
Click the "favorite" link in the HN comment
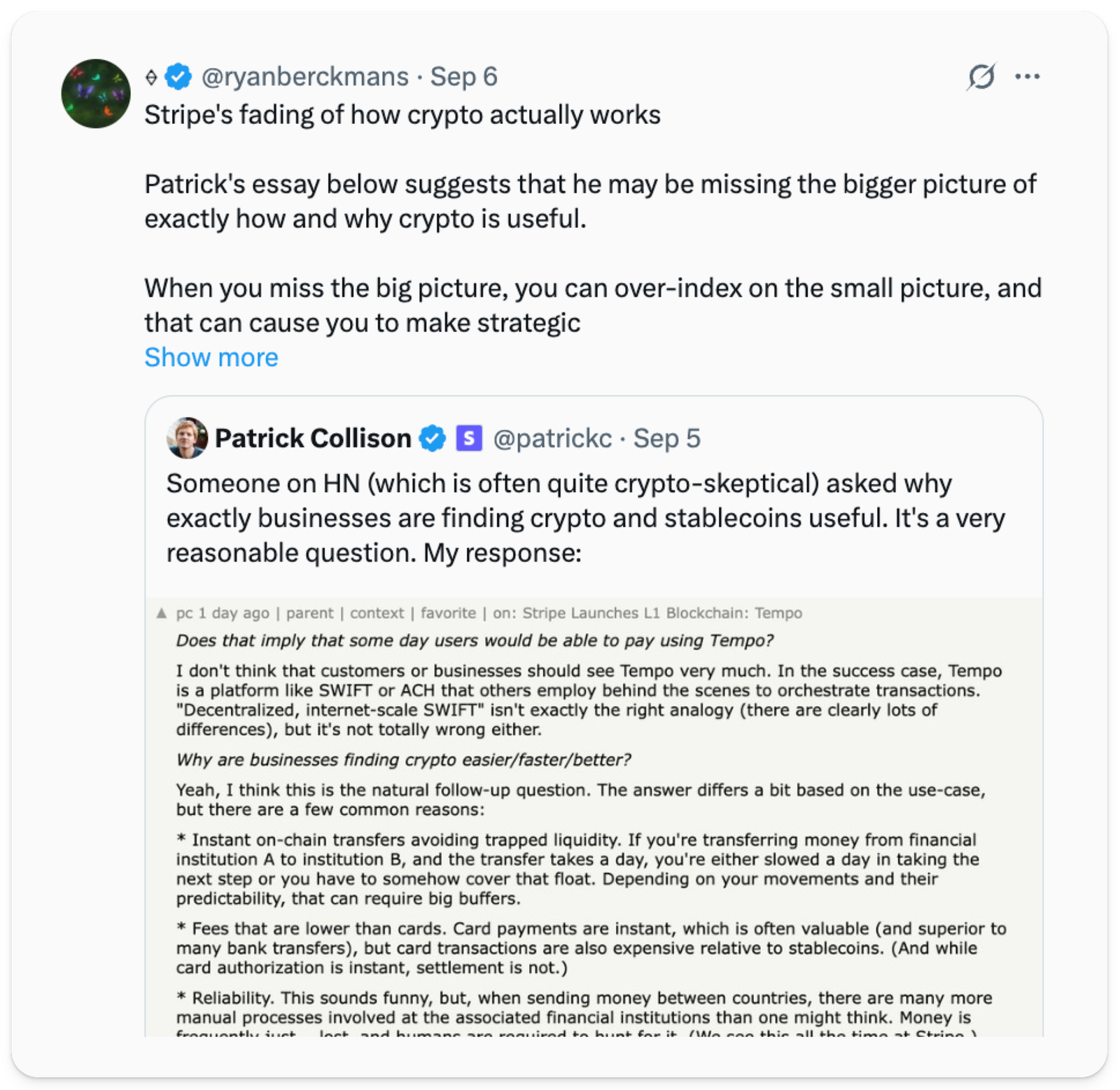pyautogui.click(x=448, y=613)
